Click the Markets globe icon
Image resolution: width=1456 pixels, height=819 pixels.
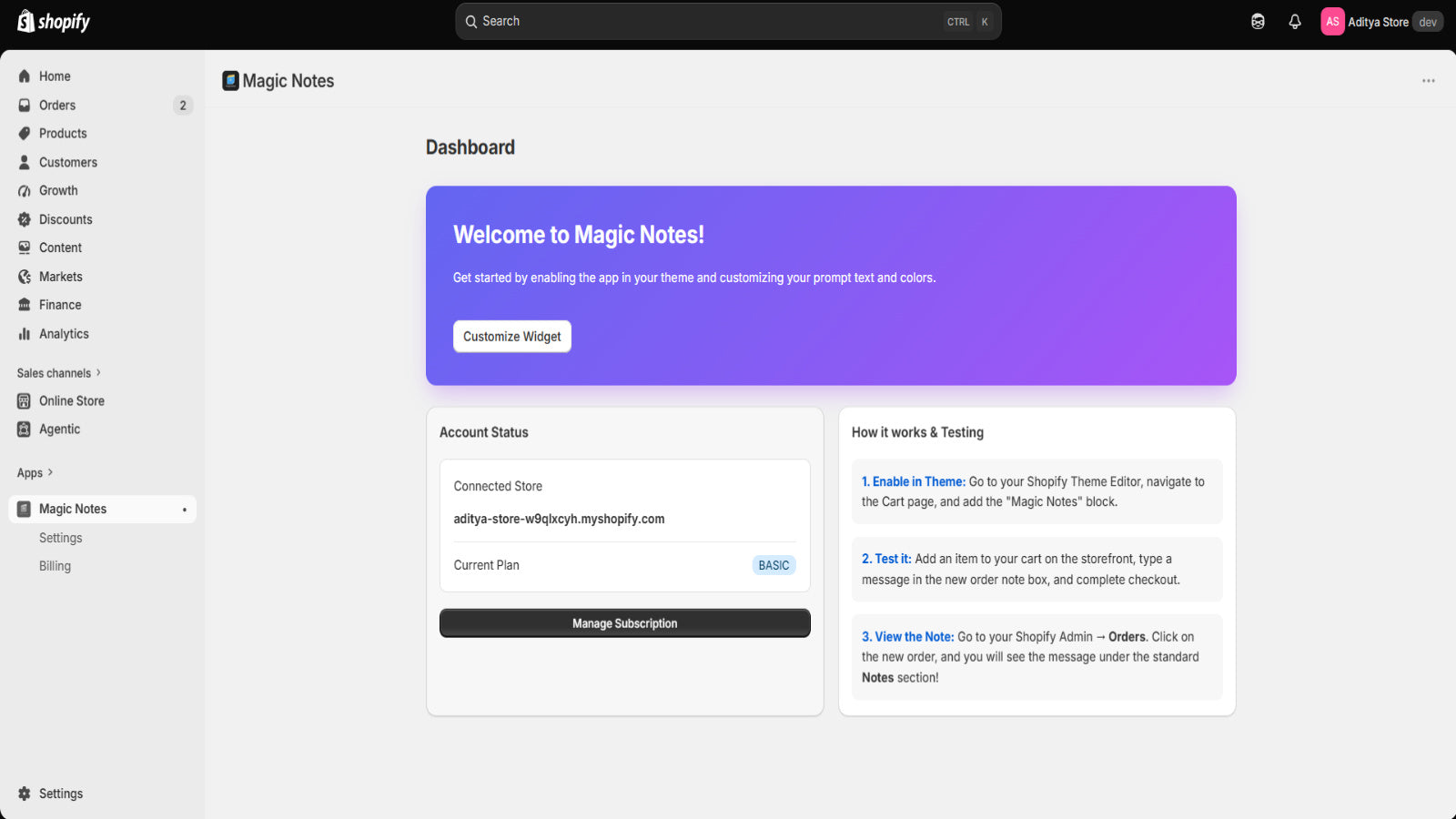click(x=25, y=277)
